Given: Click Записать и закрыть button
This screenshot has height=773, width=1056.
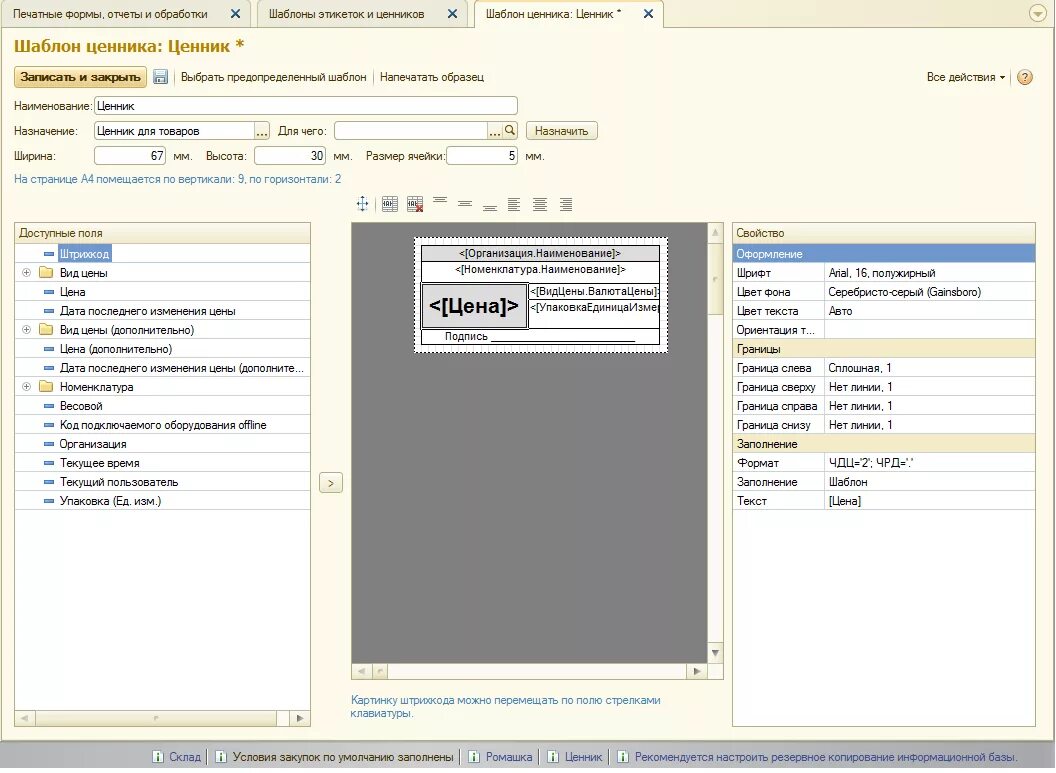Looking at the screenshot, I should pos(80,77).
